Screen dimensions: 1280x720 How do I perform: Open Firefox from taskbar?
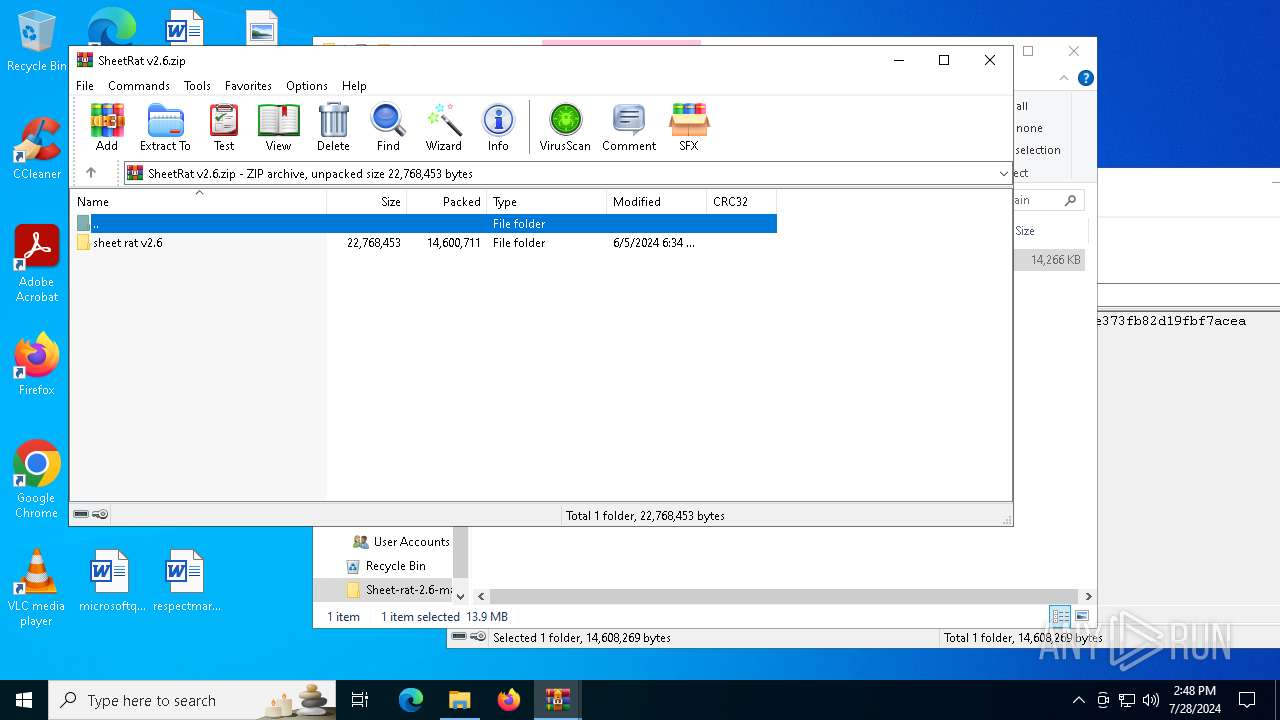[x=508, y=700]
